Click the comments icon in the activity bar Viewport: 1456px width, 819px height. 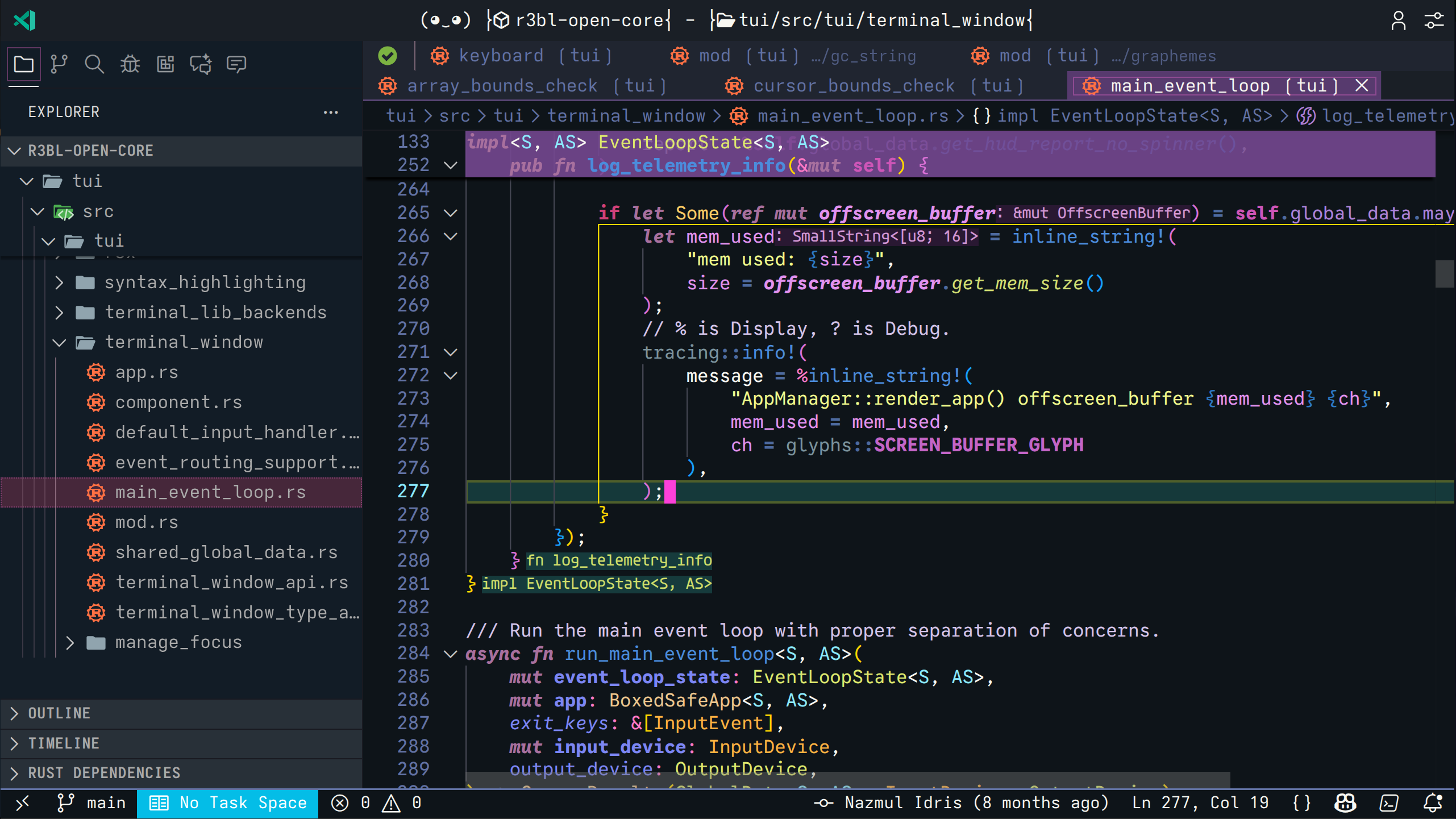236,64
